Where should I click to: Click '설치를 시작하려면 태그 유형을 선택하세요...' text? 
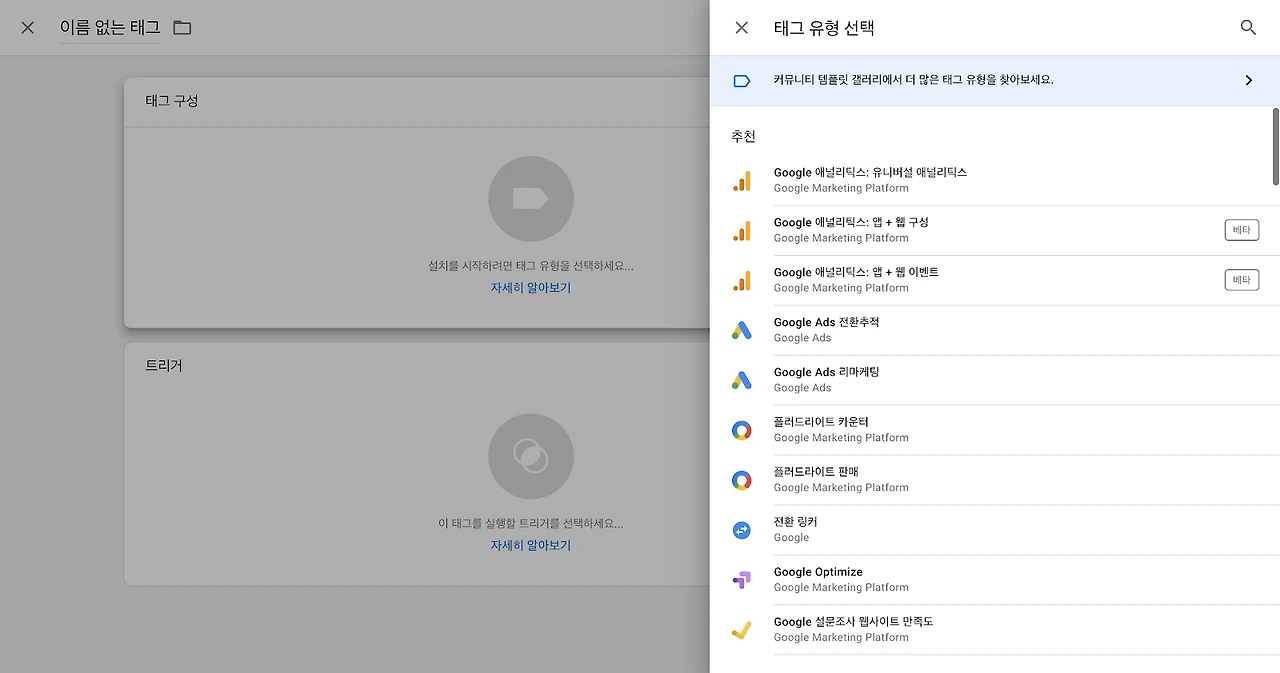click(x=531, y=266)
